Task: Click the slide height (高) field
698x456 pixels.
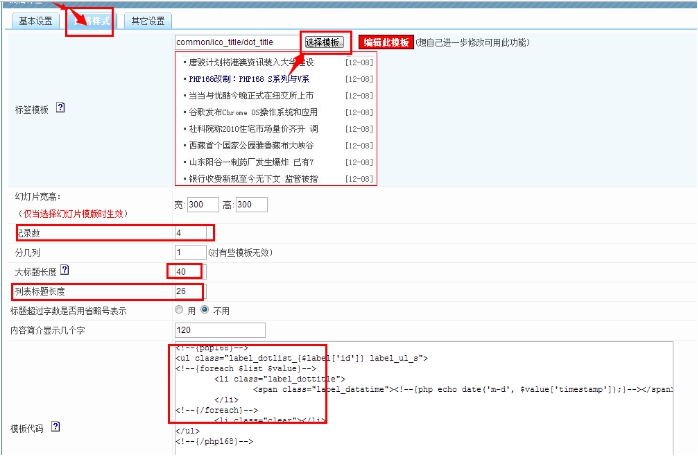Action: 250,205
